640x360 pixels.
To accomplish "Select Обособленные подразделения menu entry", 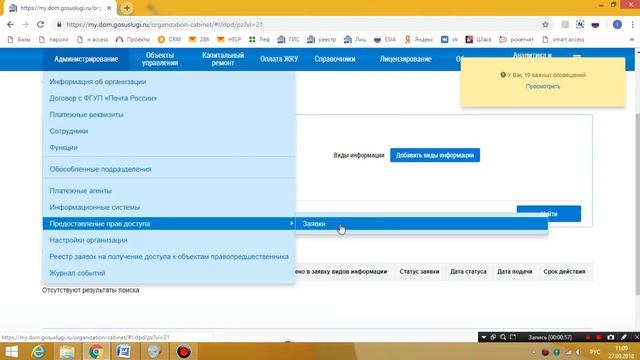I will [x=169, y=169].
